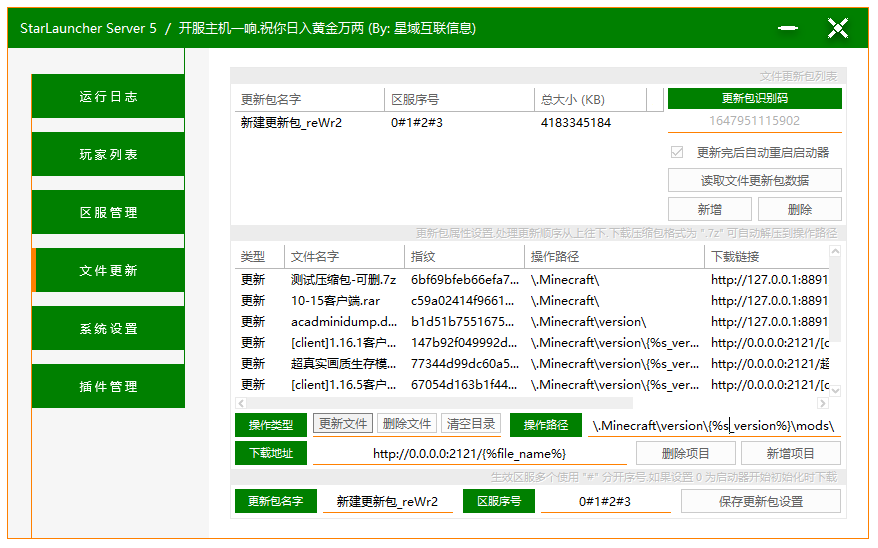878x548 pixels.
Task: Click the 下载链接 column header
Action: (767, 256)
